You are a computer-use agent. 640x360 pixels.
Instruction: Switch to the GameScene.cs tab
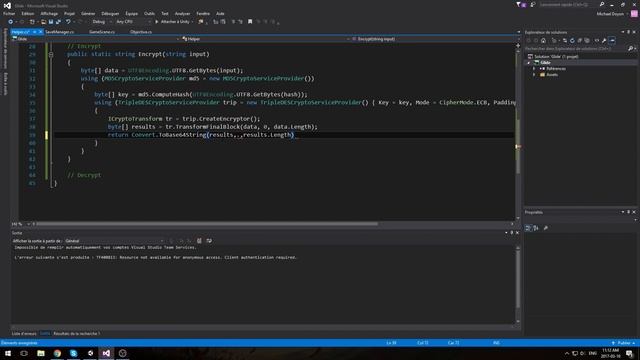102,32
